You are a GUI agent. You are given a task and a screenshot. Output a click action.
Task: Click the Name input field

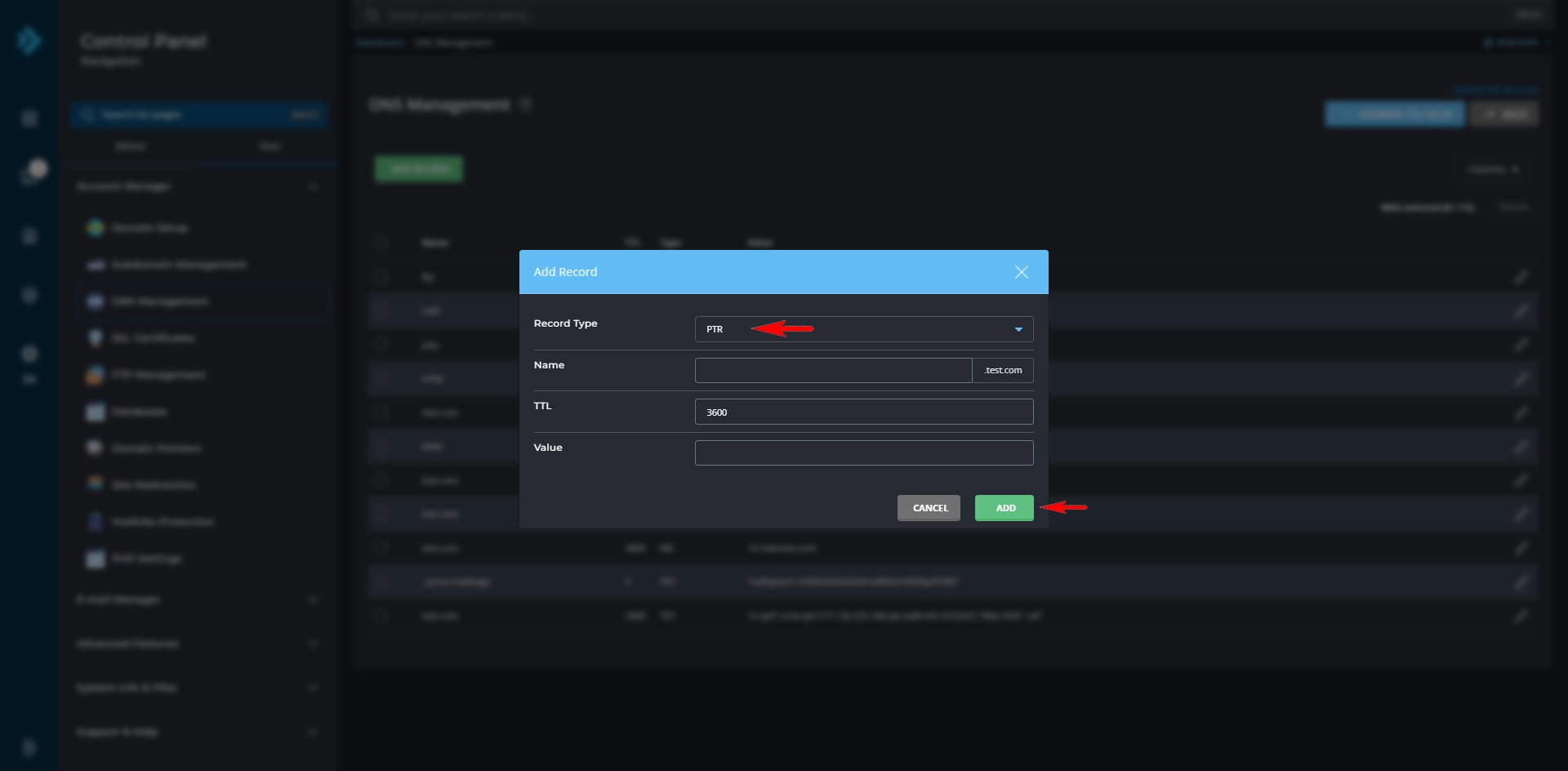[x=833, y=370]
